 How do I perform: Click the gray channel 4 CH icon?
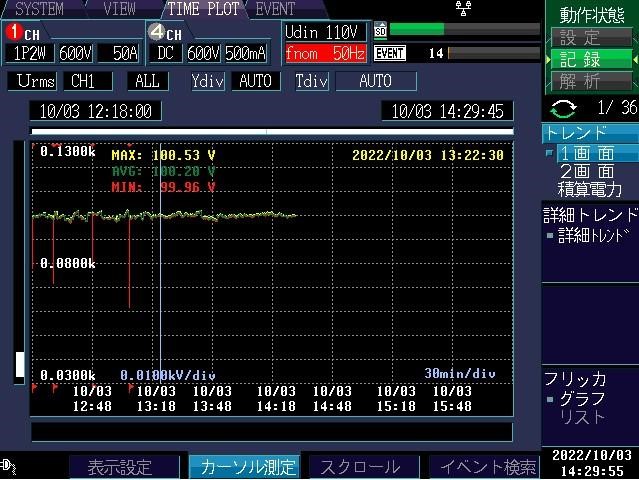[x=156, y=32]
